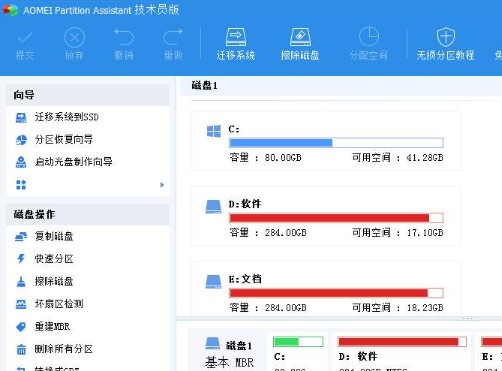502x371 pixels.
Task: Click the pane splitter handle dots above the disk map
Action: point(467,319)
